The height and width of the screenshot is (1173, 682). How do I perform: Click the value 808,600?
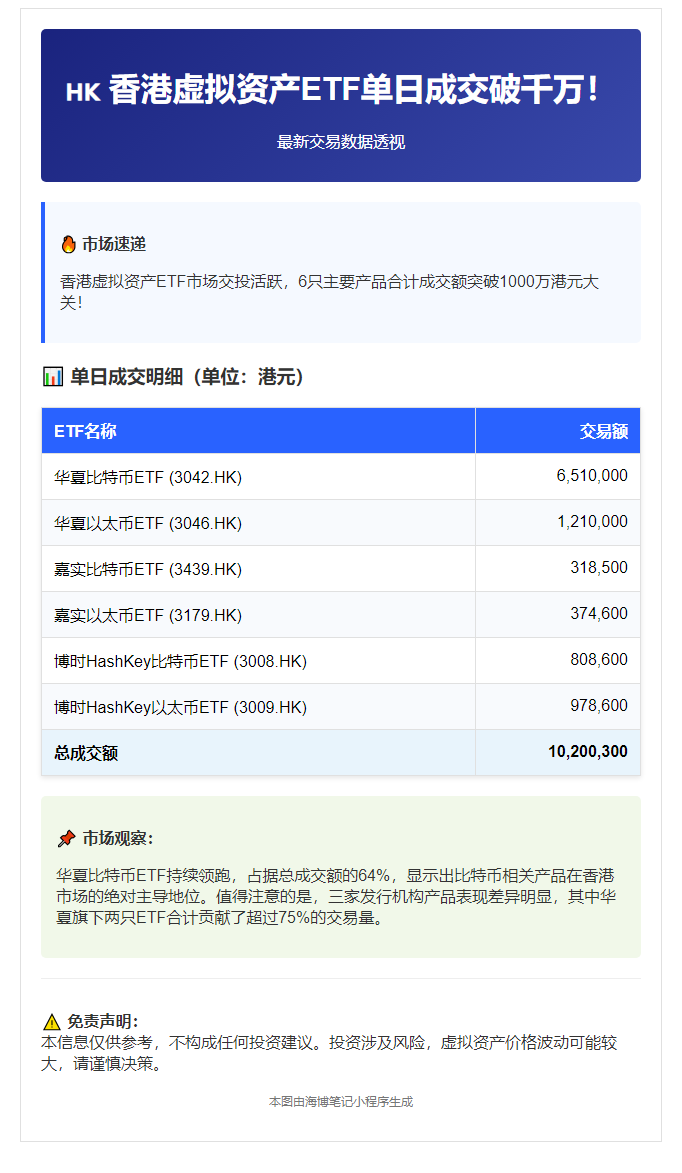599,660
